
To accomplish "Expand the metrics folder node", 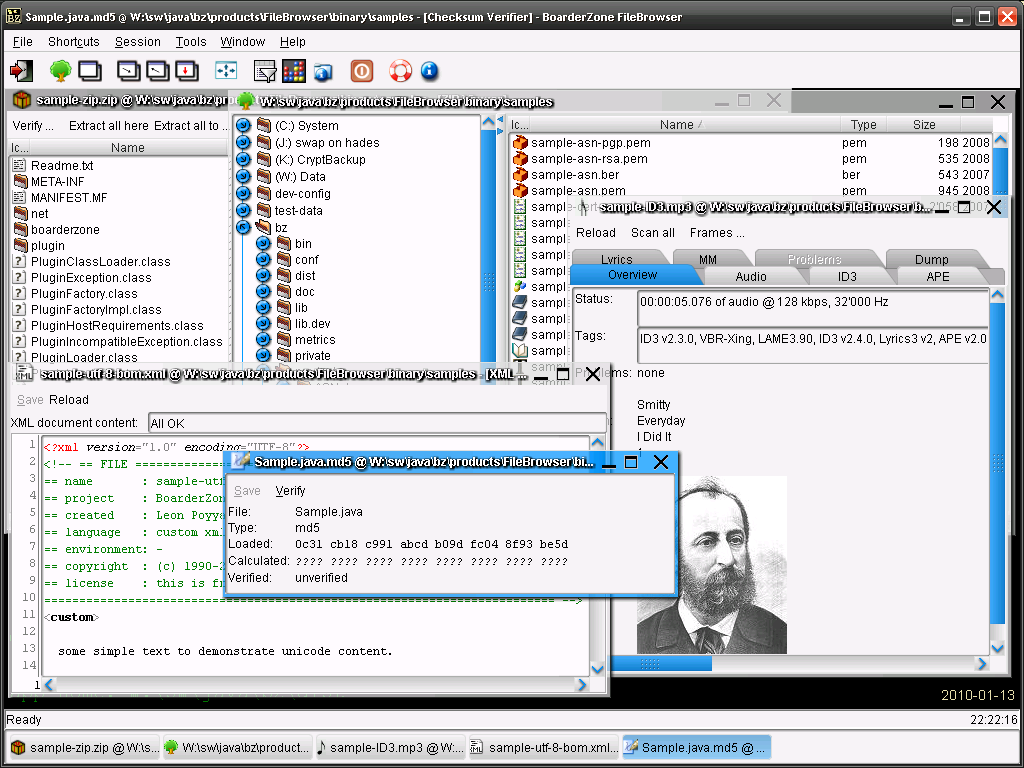I will point(263,340).
